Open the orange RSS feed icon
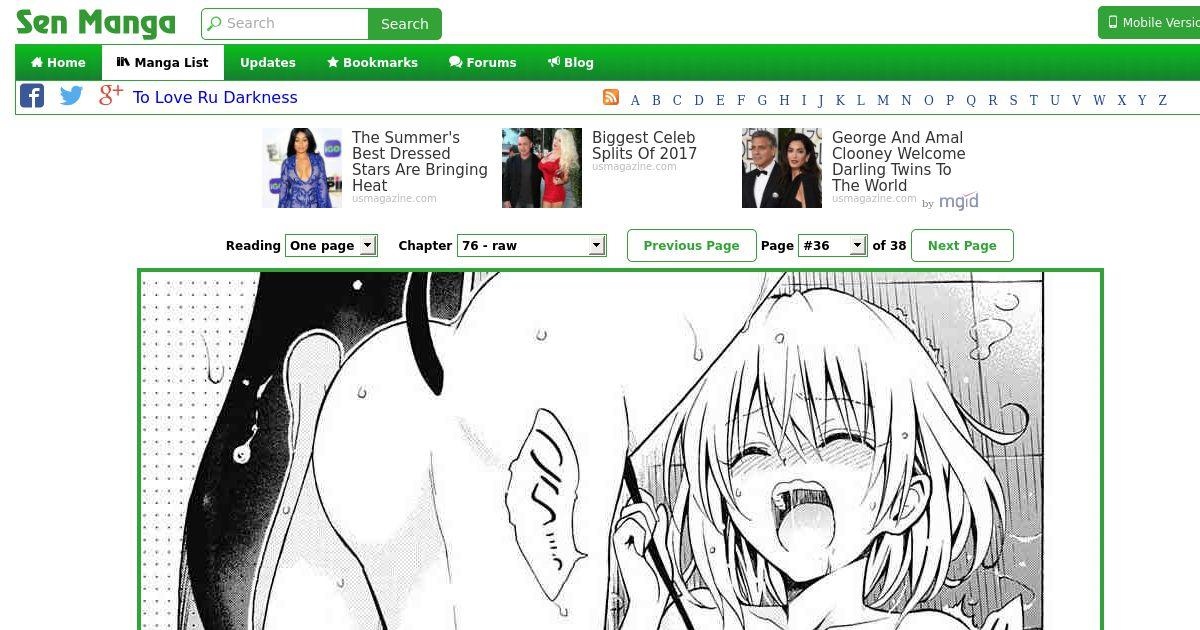This screenshot has height=630, width=1200. coord(611,97)
